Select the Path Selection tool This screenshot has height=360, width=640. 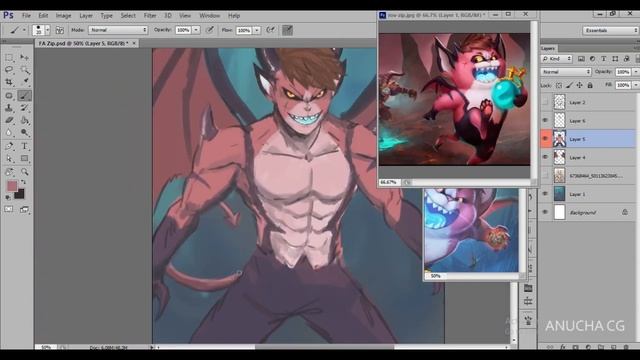(9, 158)
